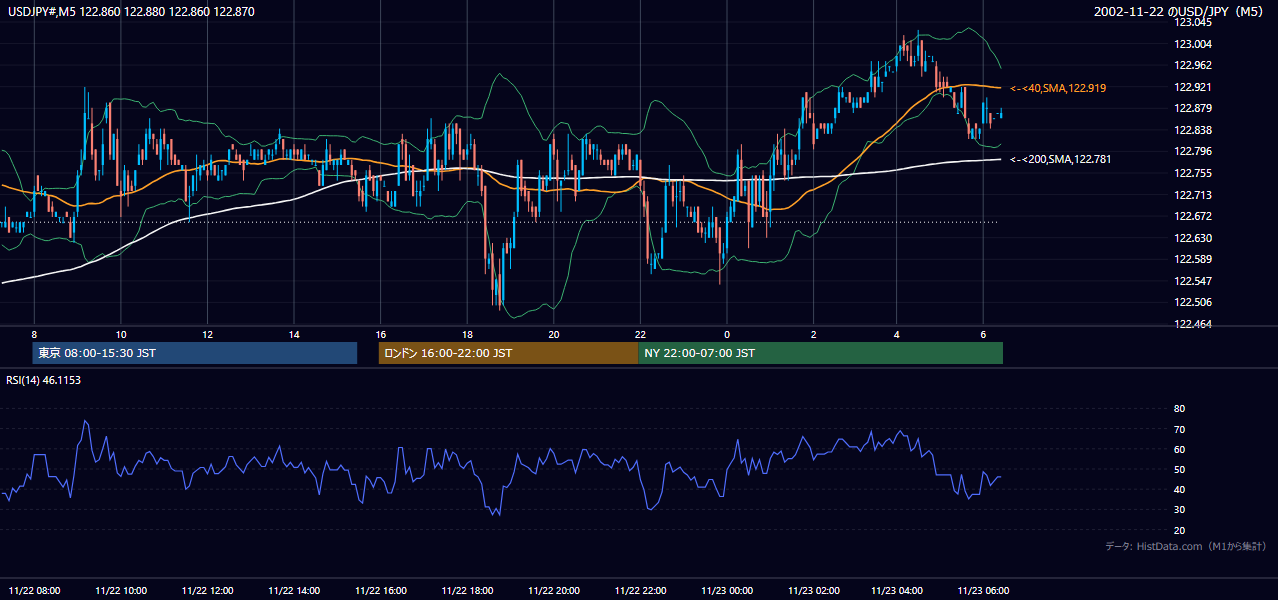
Task: Click price level 122.630 on axis
Action: tap(1192, 238)
